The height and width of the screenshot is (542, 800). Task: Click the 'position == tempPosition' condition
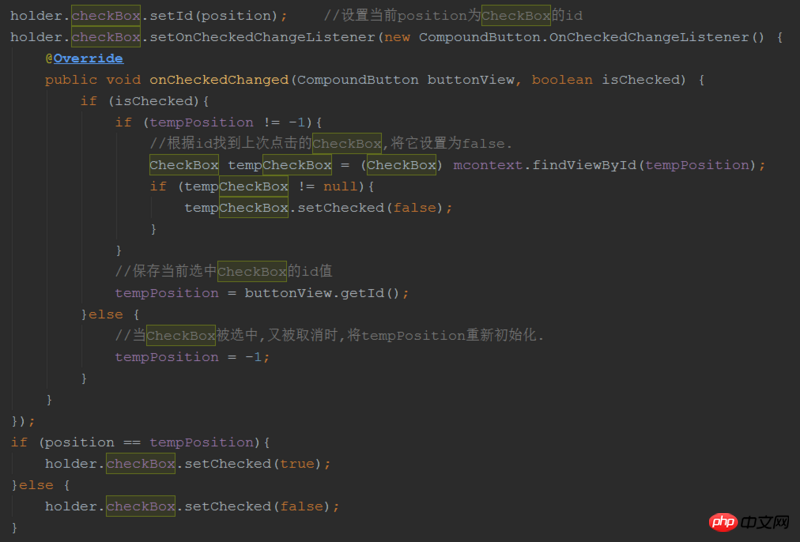(149, 442)
